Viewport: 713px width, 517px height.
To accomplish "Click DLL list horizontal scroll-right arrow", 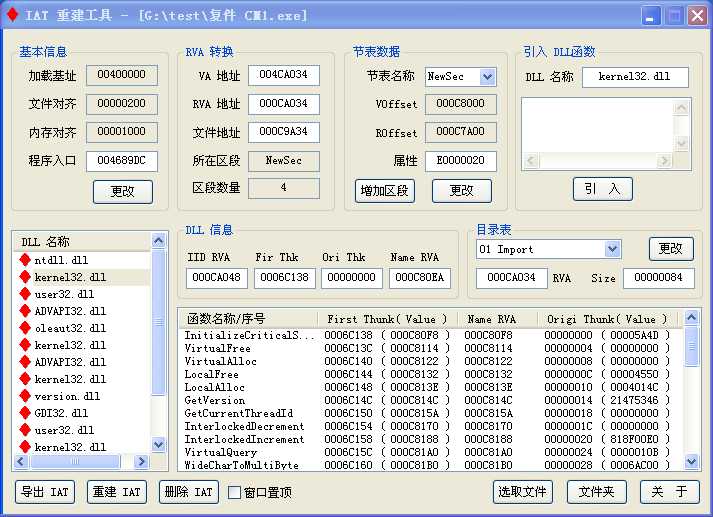I will pos(141,462).
